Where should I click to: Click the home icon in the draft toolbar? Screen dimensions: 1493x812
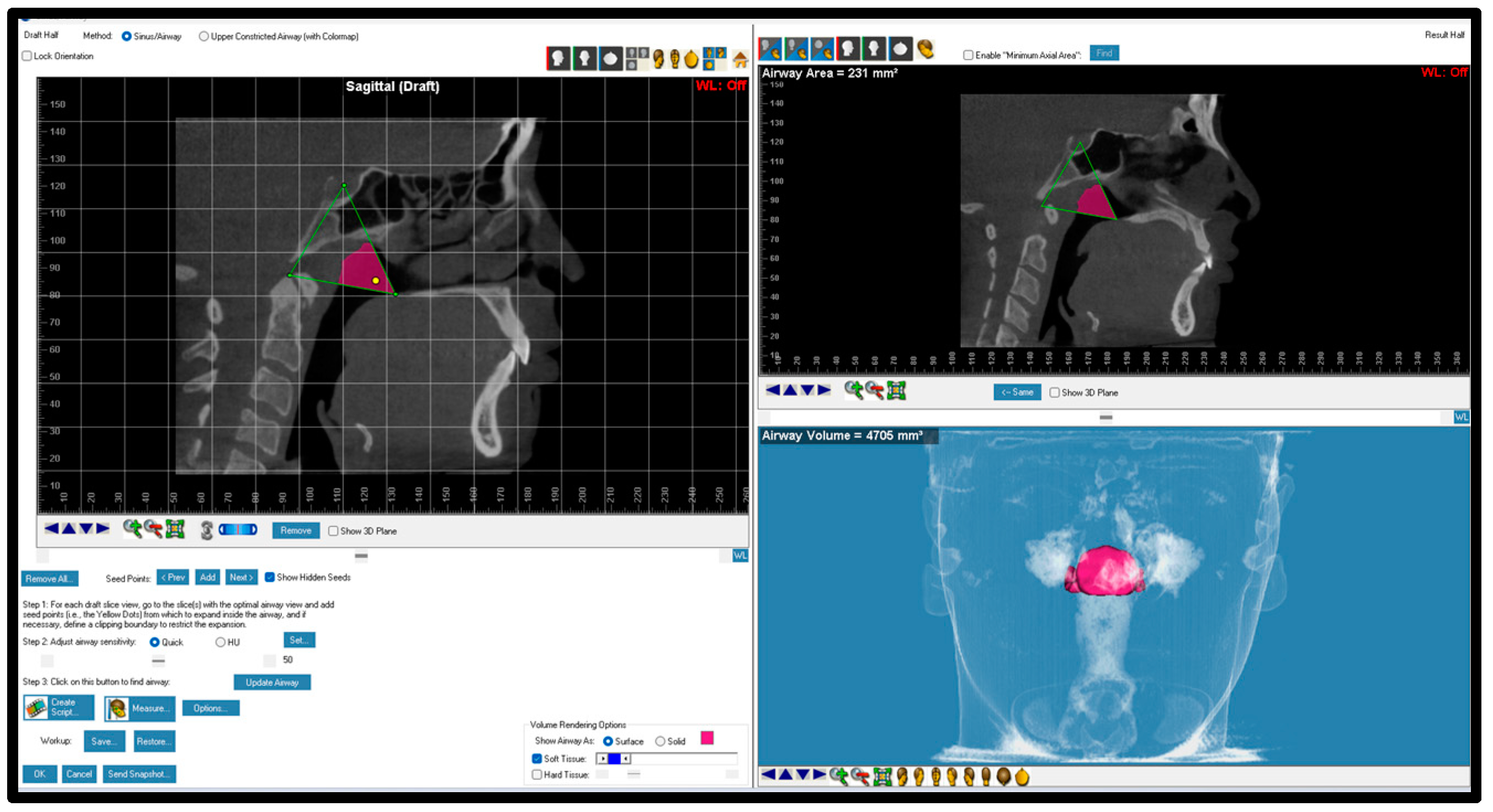(740, 59)
